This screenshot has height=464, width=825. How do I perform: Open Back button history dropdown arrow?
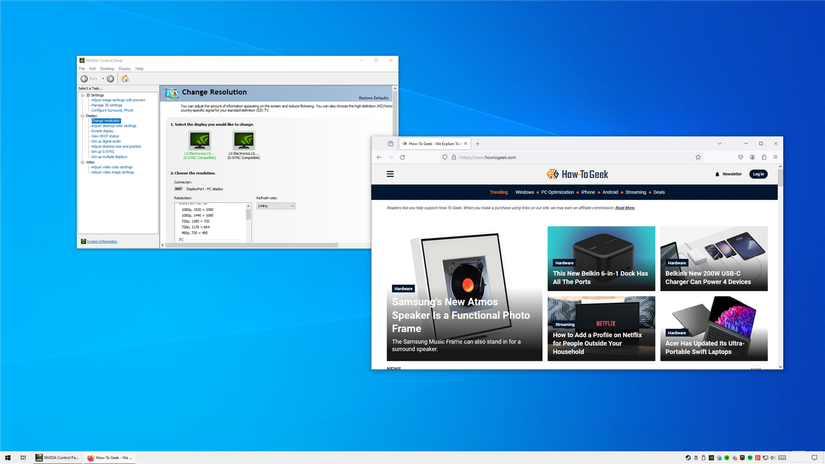tap(103, 79)
